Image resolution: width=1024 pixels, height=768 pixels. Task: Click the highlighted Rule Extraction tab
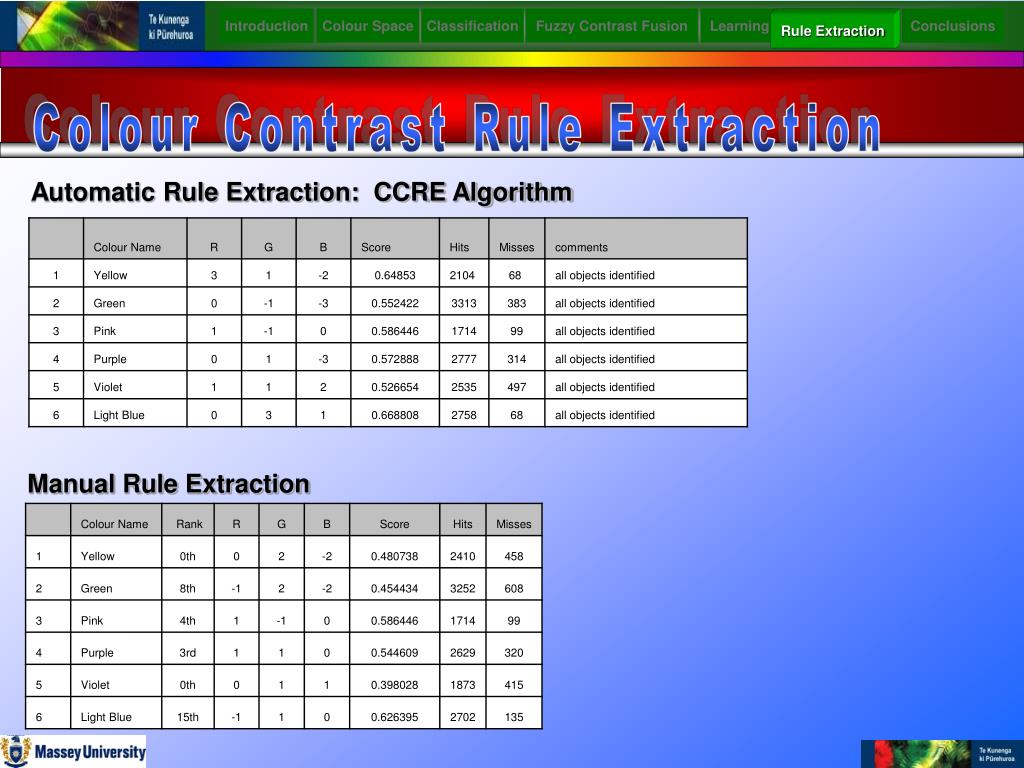pos(833,31)
